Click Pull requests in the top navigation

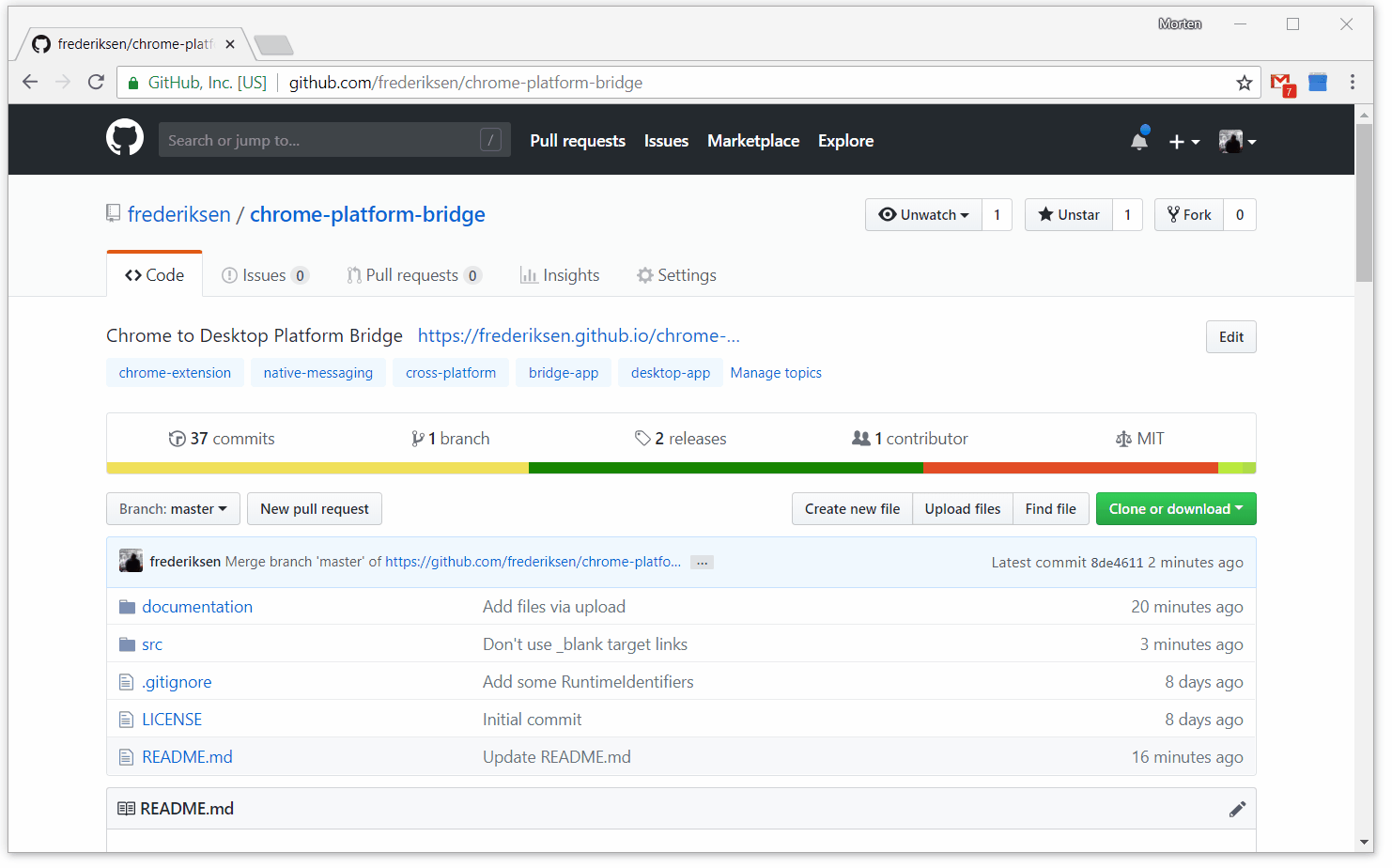(x=578, y=141)
